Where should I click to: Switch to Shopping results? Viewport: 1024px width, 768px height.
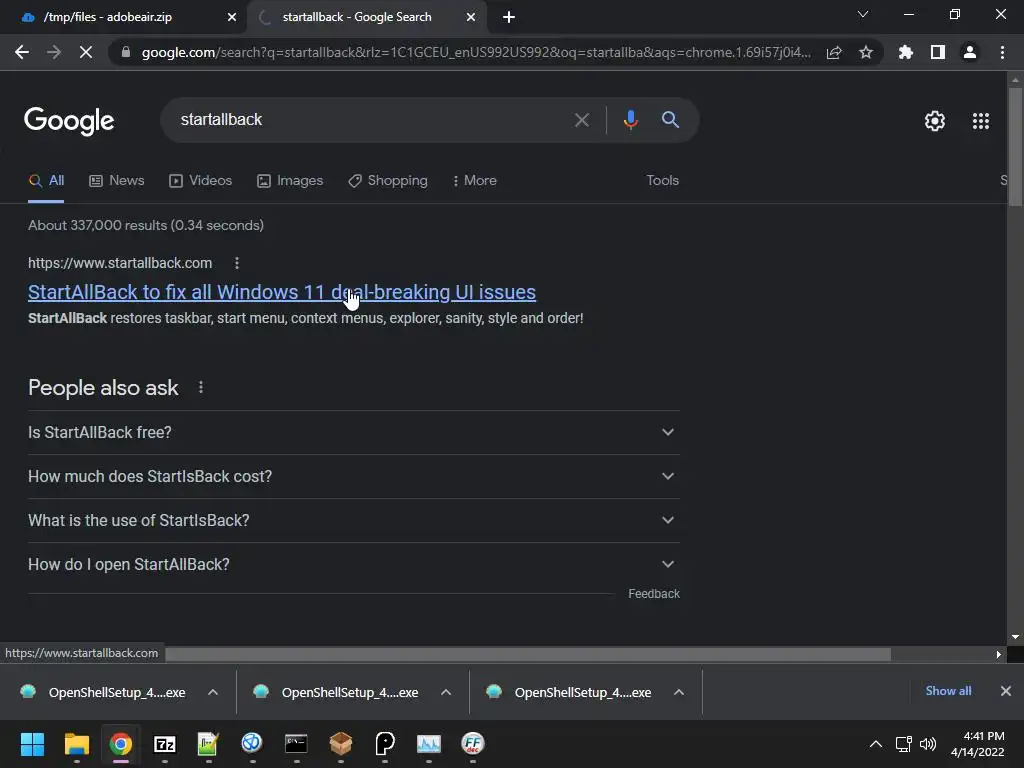388,181
